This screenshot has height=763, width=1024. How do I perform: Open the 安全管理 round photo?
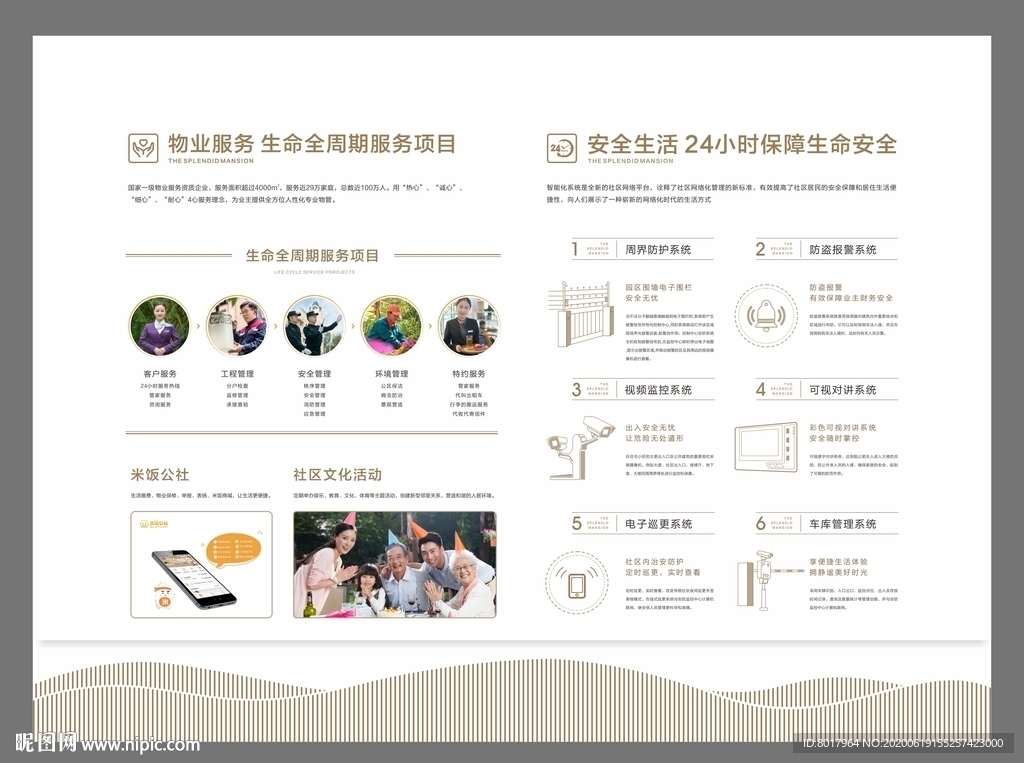(314, 326)
